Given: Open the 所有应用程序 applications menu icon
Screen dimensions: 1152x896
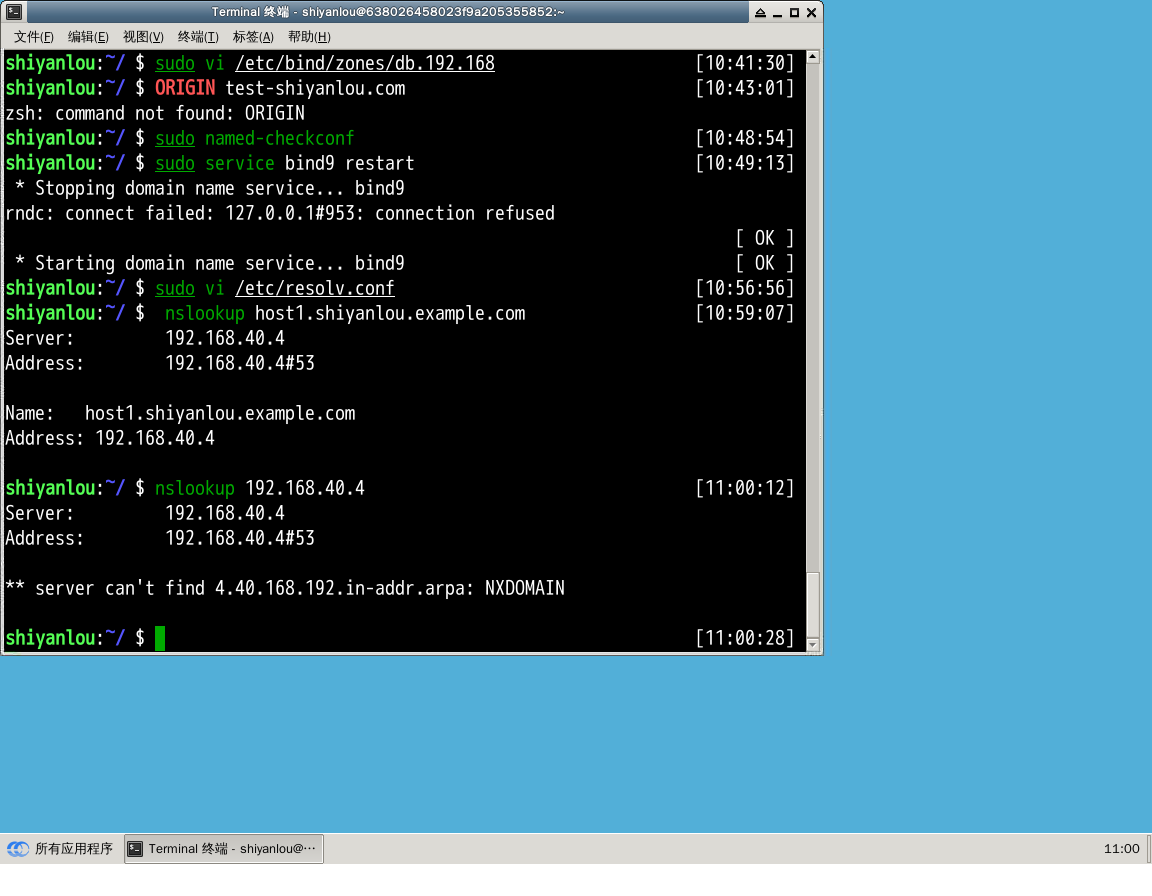Looking at the screenshot, I should pyautogui.click(x=18, y=849).
